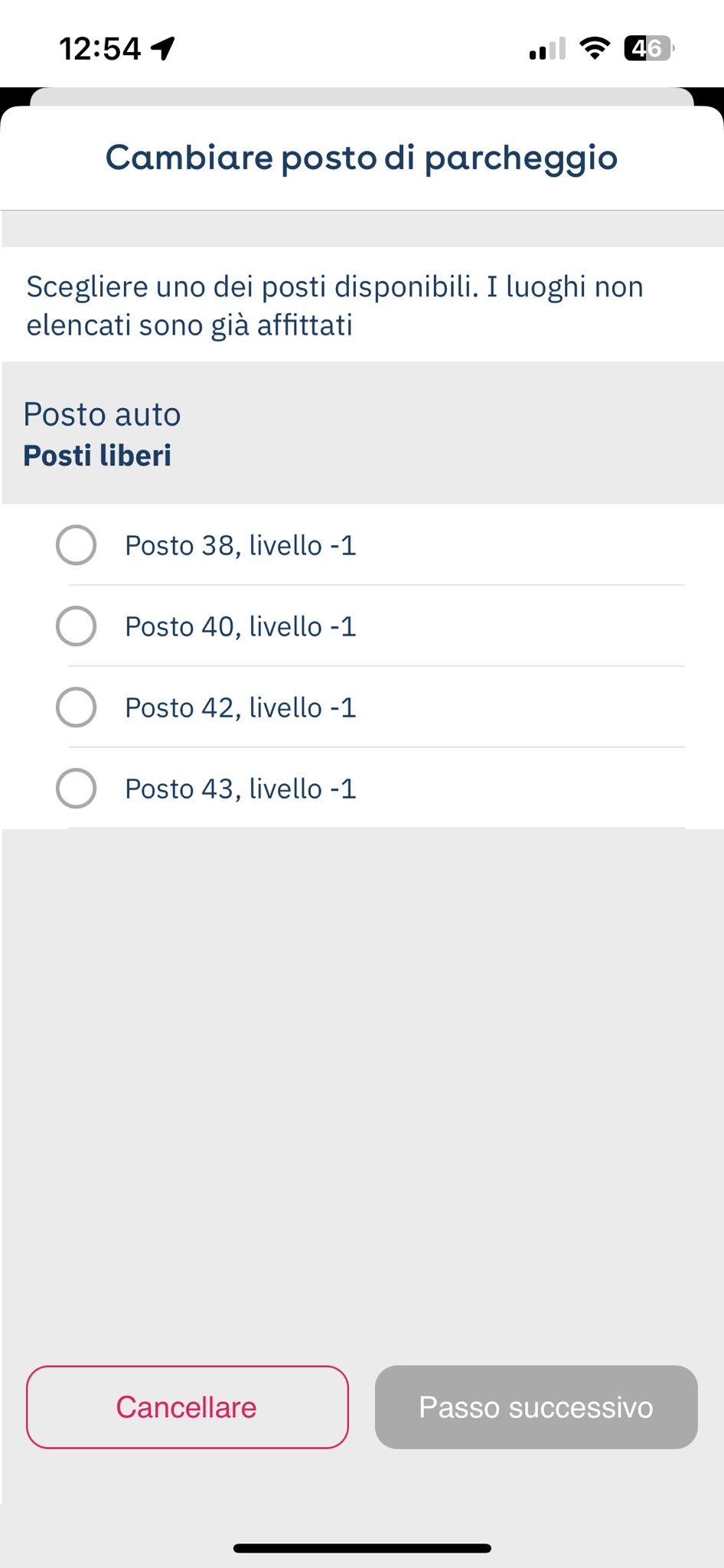
Task: Tap the Cancellare button
Action: click(x=188, y=1407)
